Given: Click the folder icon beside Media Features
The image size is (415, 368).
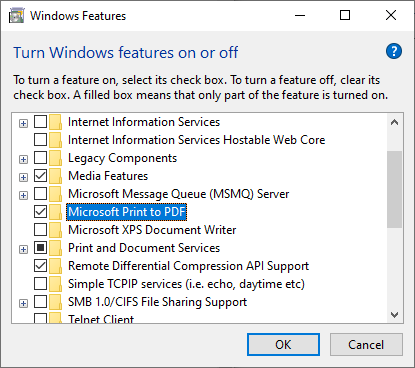Looking at the screenshot, I should 55,176.
